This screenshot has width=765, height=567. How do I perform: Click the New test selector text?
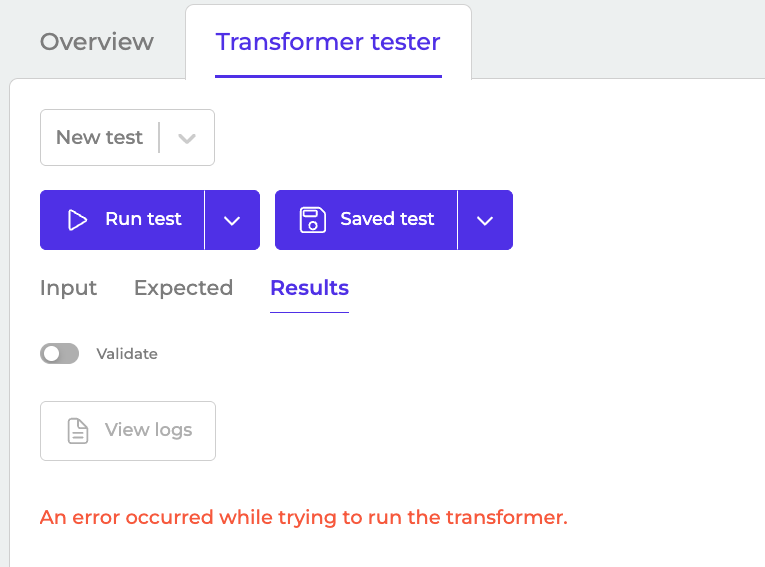(99, 138)
